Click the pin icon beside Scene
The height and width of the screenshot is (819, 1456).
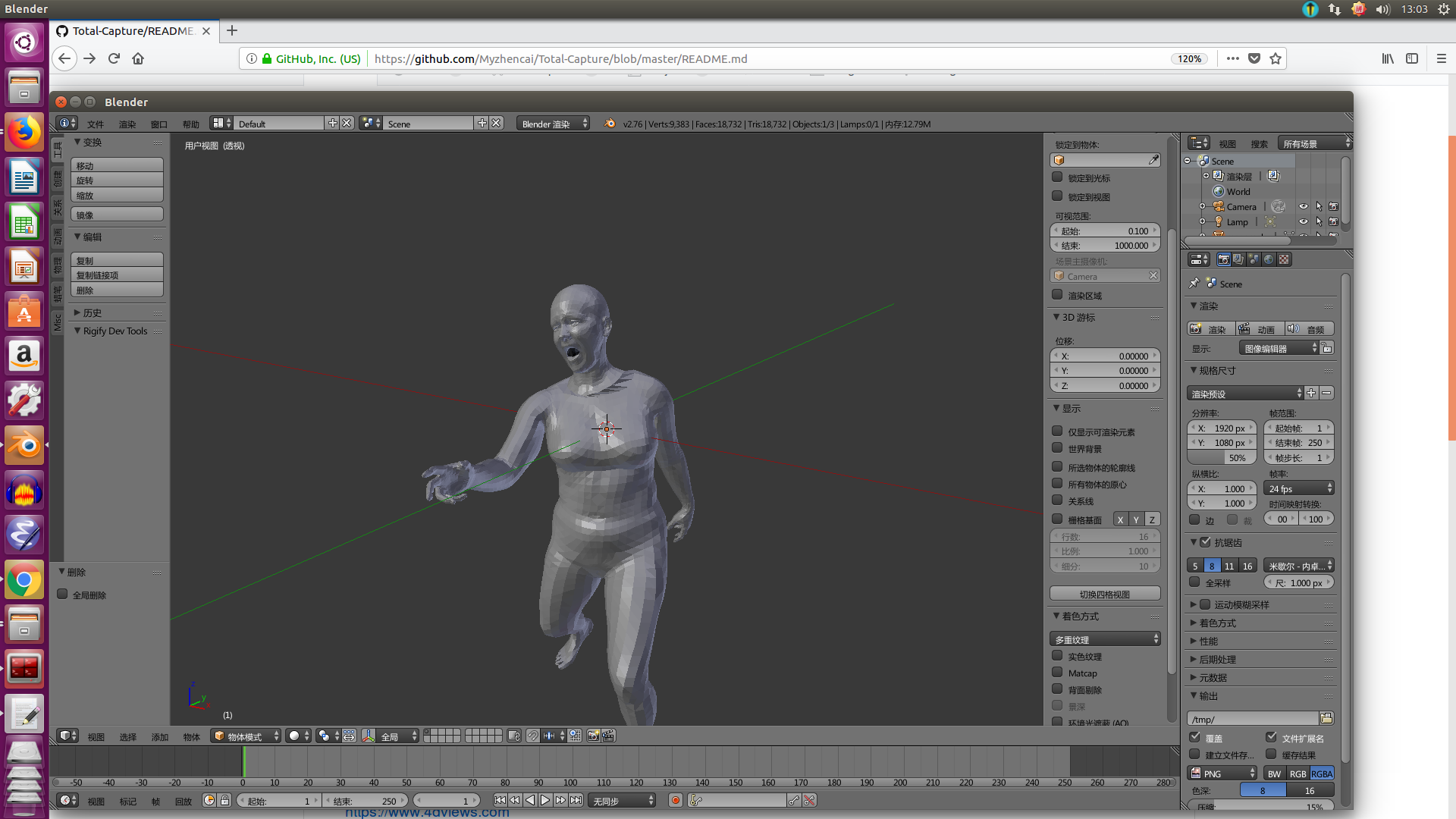1194,283
